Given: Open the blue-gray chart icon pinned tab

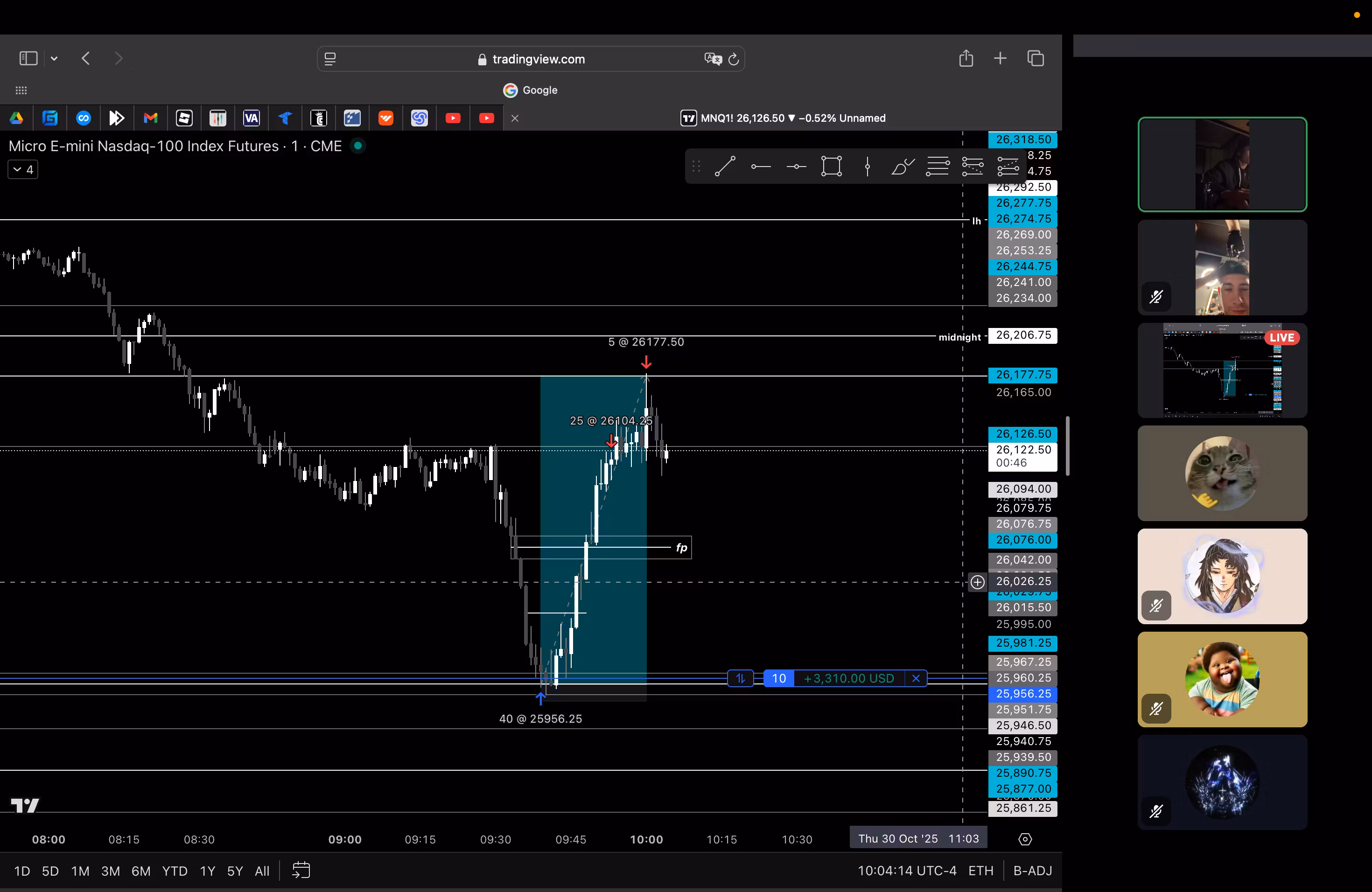Looking at the screenshot, I should (352, 118).
